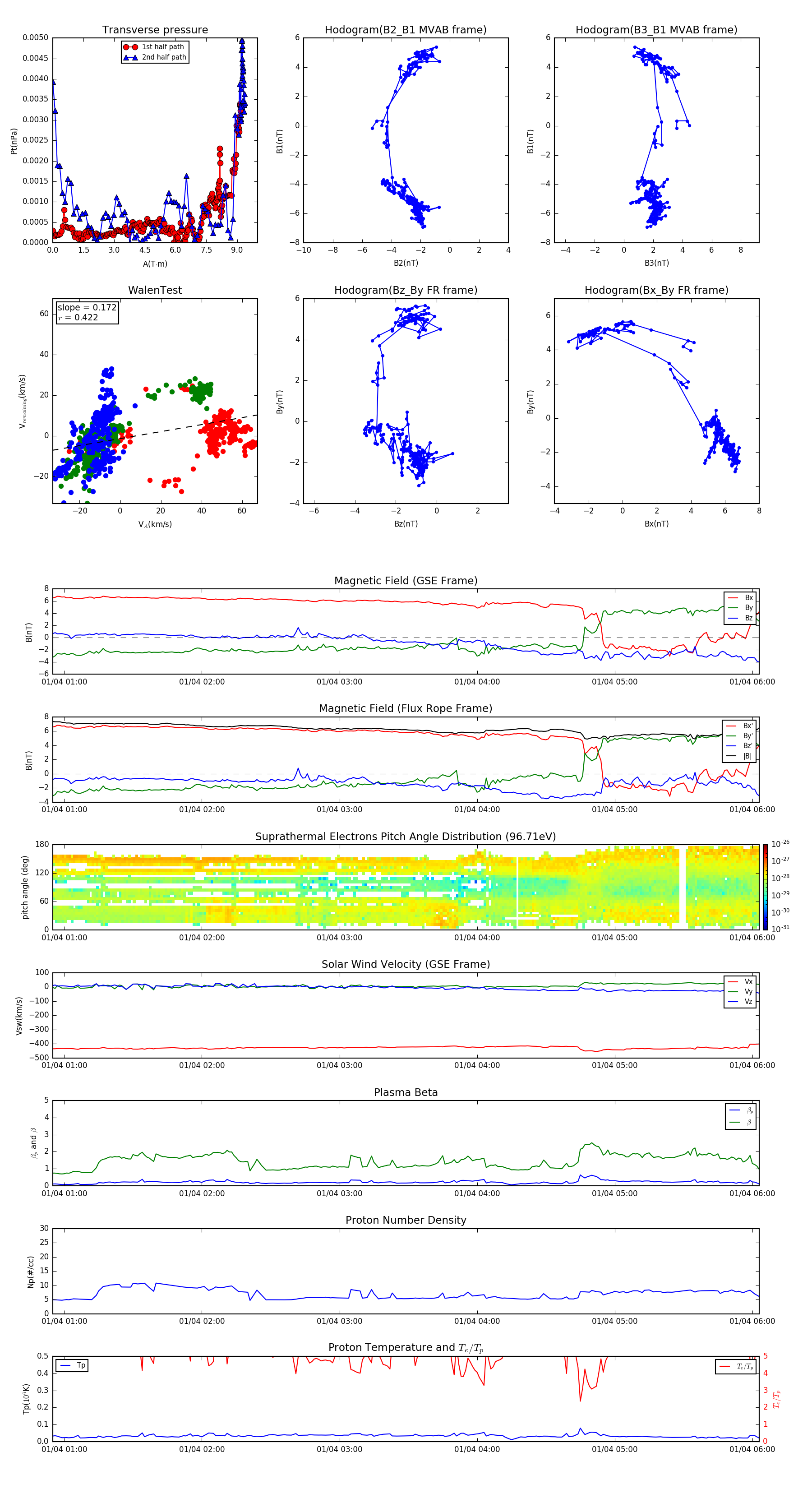
Task: Click the 'B3(nT)' x-axis label
Action: tap(656, 263)
